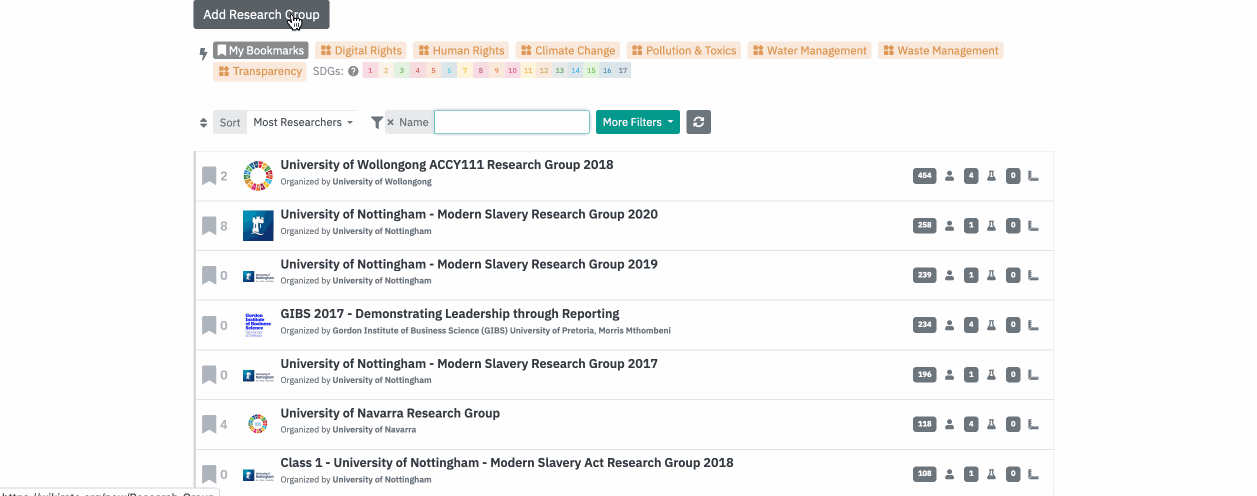Click the Sort label
1257x496 pixels.
tap(230, 122)
